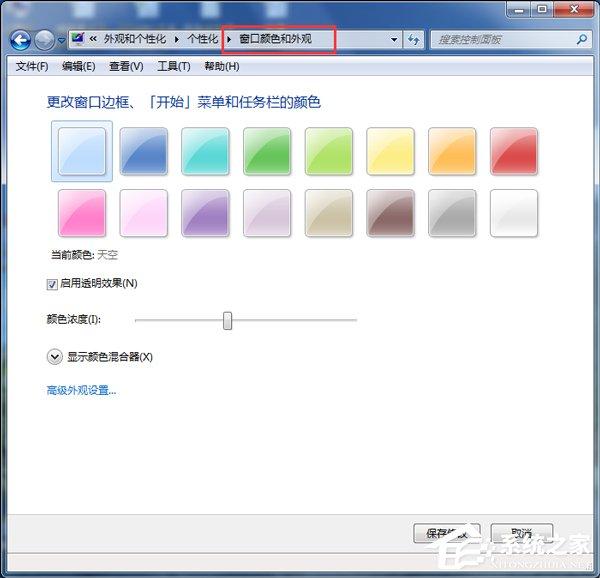Click the save changes button
Screen dimensions: 600x578
point(447,533)
